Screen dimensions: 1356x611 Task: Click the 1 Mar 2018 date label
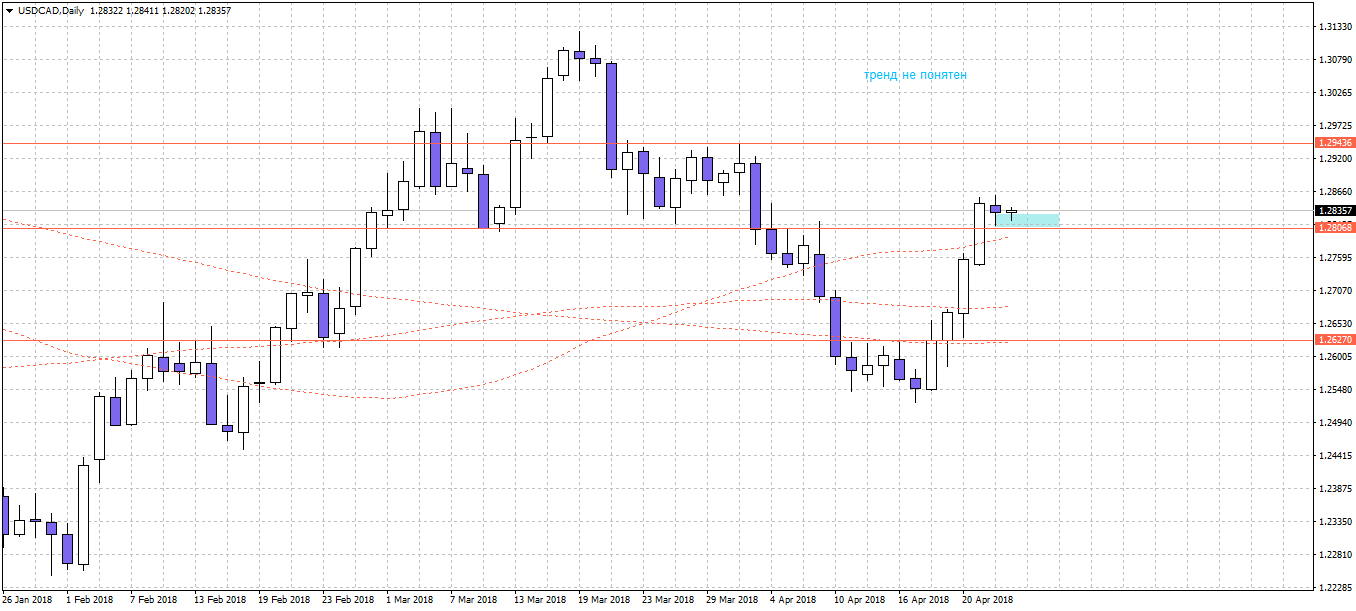(410, 600)
